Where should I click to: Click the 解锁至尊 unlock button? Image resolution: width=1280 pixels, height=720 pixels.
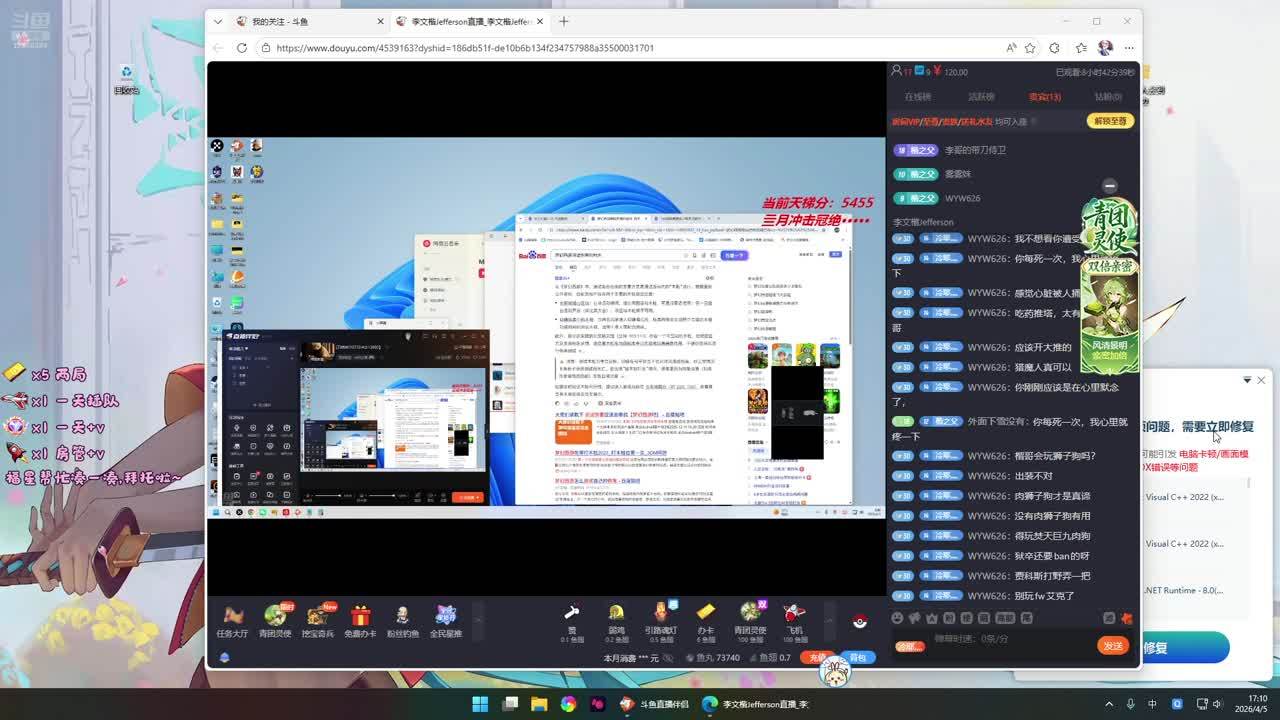1110,121
